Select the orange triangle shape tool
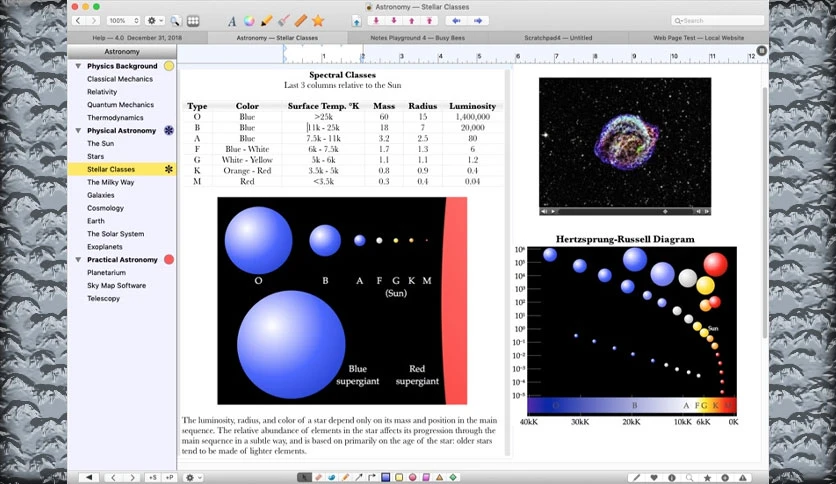Viewport: 836px width, 484px height. point(440,478)
